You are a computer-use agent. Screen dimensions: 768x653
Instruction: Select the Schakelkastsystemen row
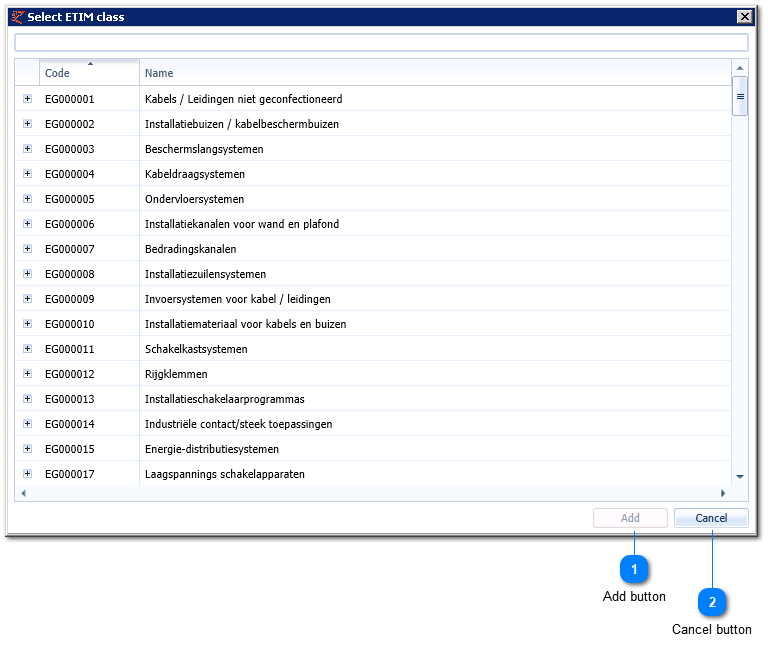(x=373, y=348)
